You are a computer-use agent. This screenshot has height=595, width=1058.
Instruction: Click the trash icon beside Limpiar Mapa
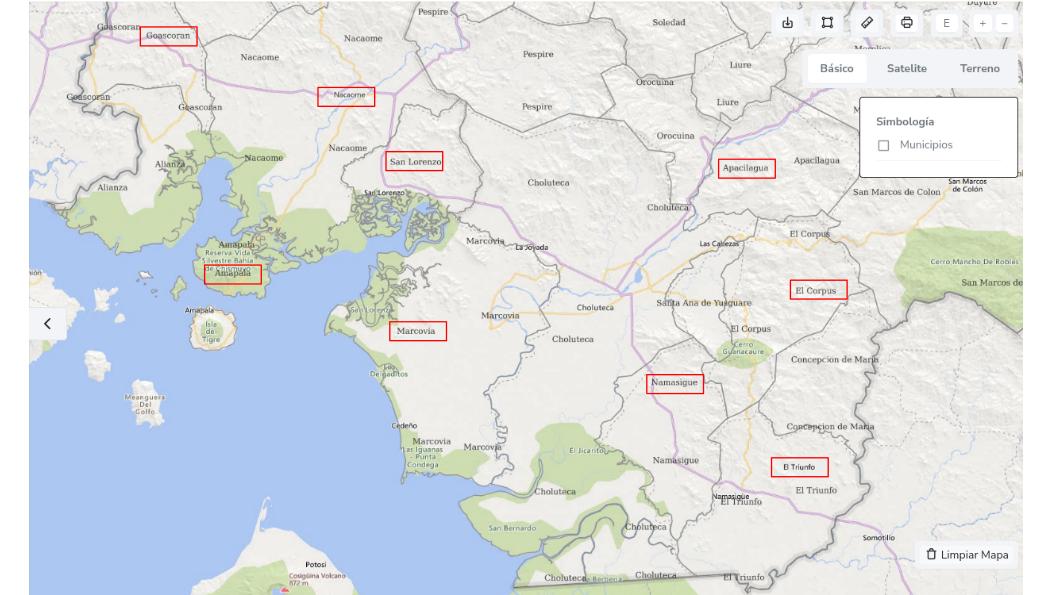931,555
